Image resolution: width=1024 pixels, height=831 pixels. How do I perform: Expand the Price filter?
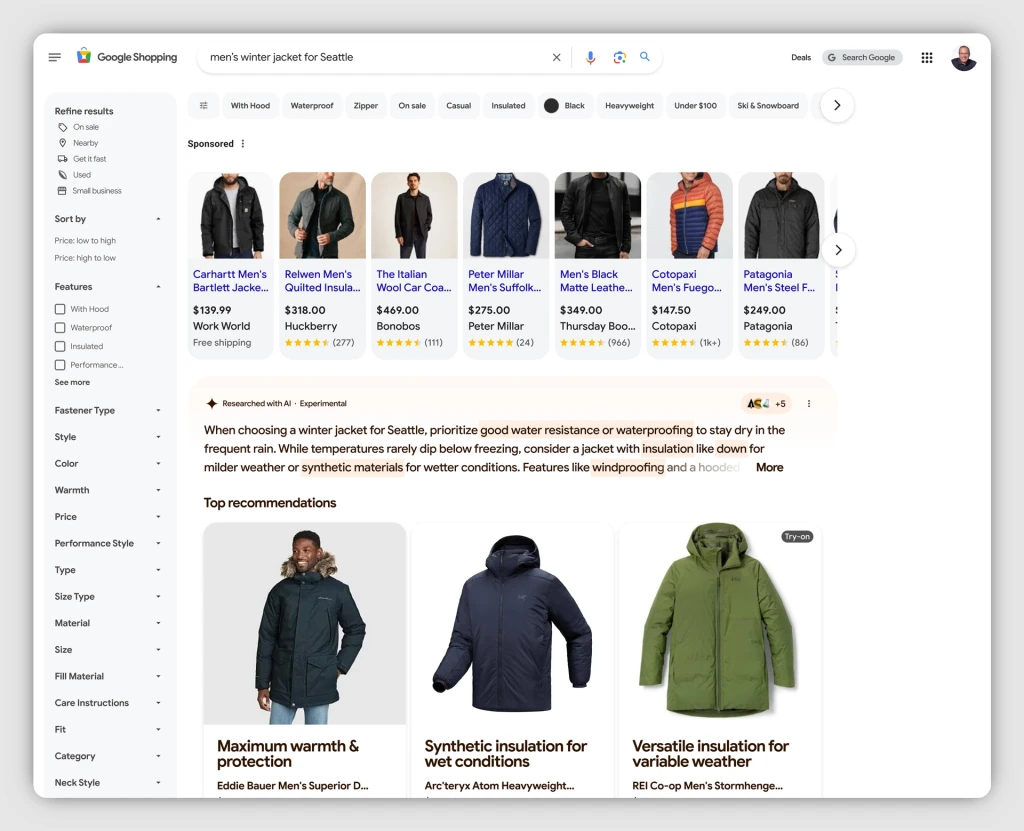[108, 517]
